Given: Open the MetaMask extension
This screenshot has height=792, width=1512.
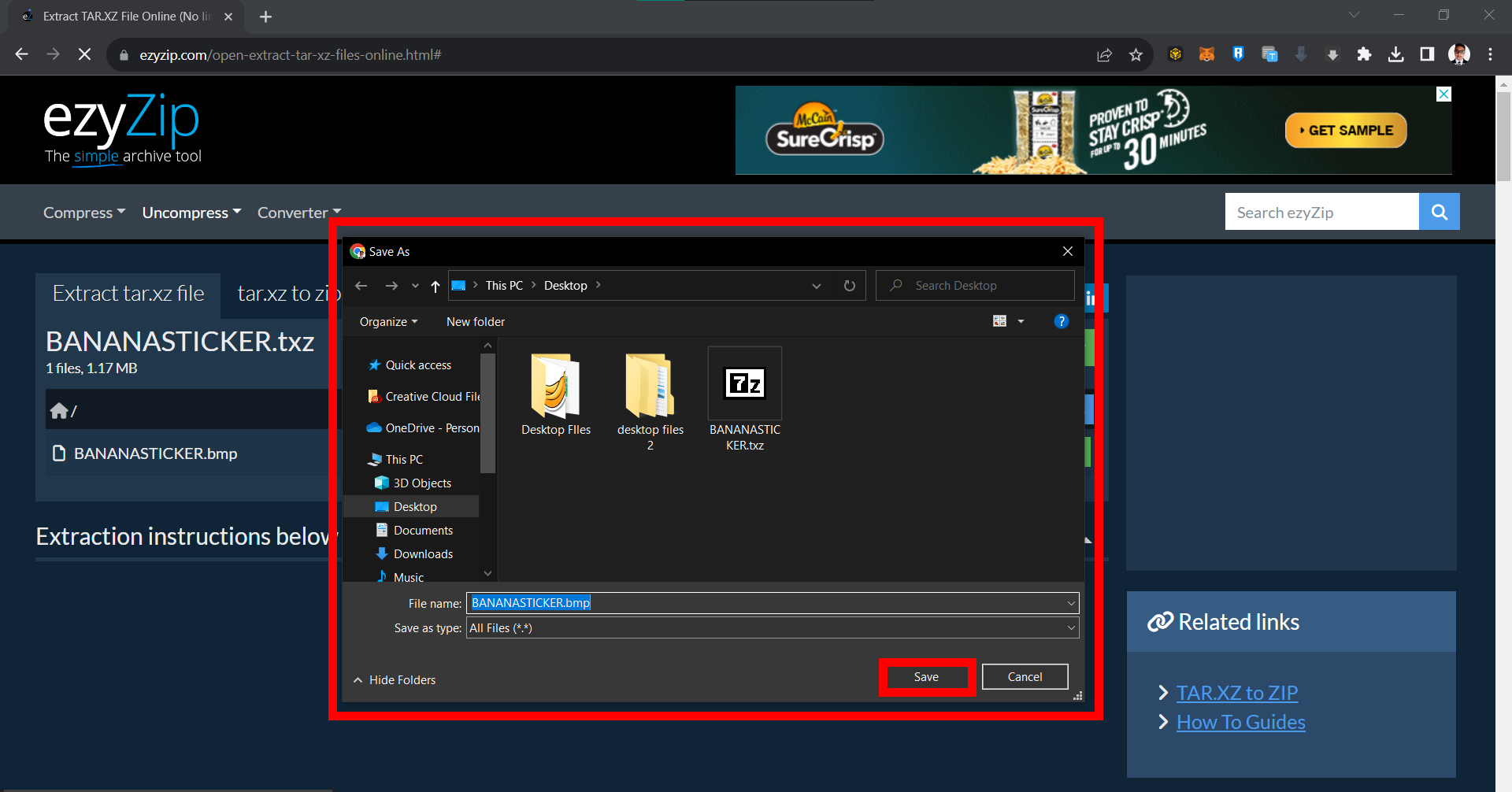Looking at the screenshot, I should pyautogui.click(x=1207, y=54).
